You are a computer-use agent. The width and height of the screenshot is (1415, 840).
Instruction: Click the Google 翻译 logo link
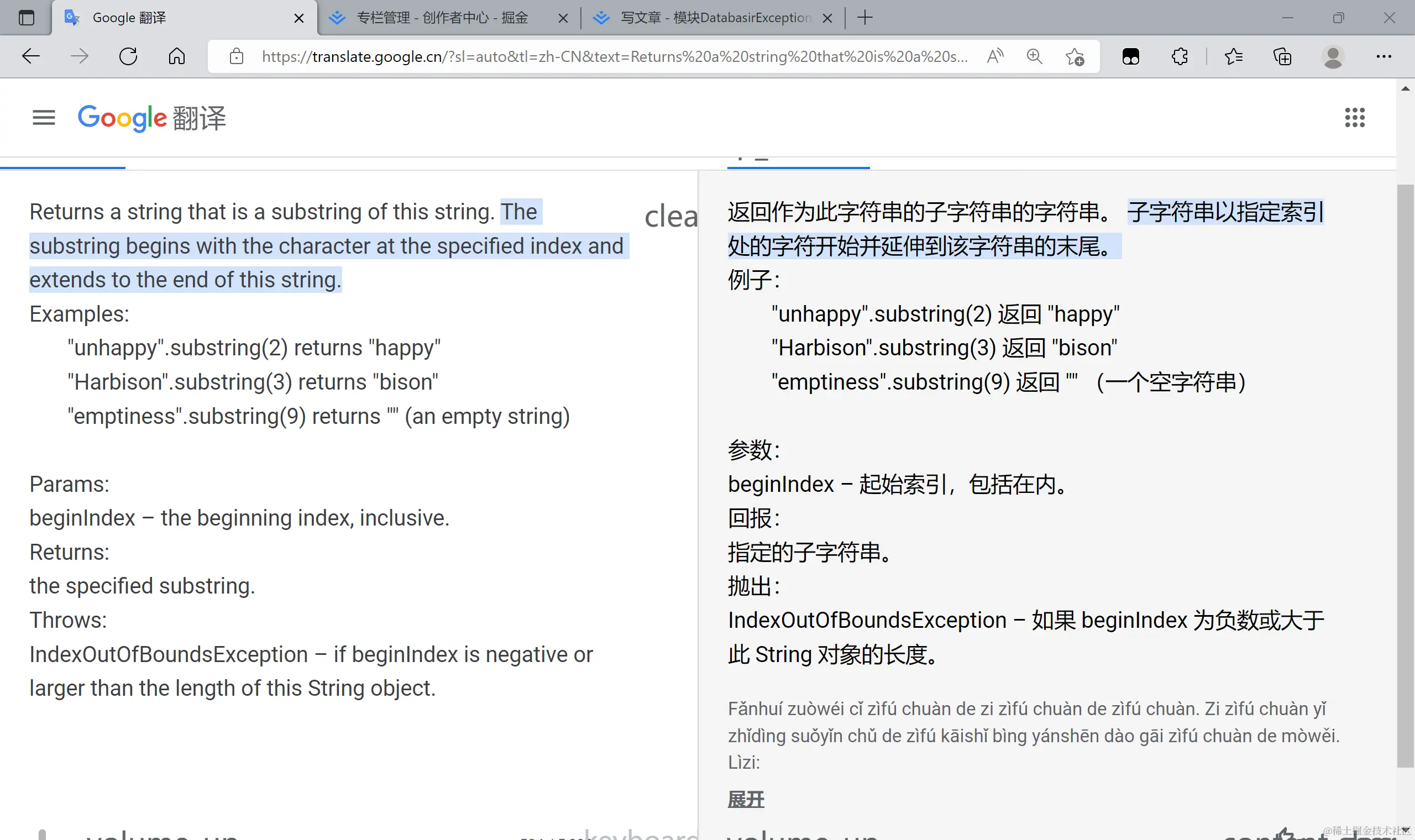tap(151, 118)
